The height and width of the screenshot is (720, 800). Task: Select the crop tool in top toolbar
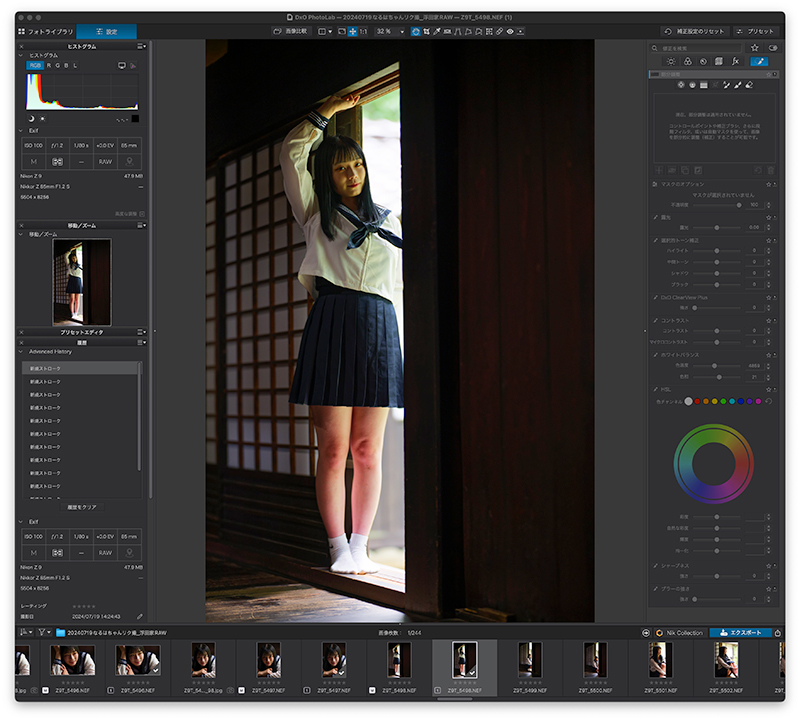pyautogui.click(x=427, y=32)
